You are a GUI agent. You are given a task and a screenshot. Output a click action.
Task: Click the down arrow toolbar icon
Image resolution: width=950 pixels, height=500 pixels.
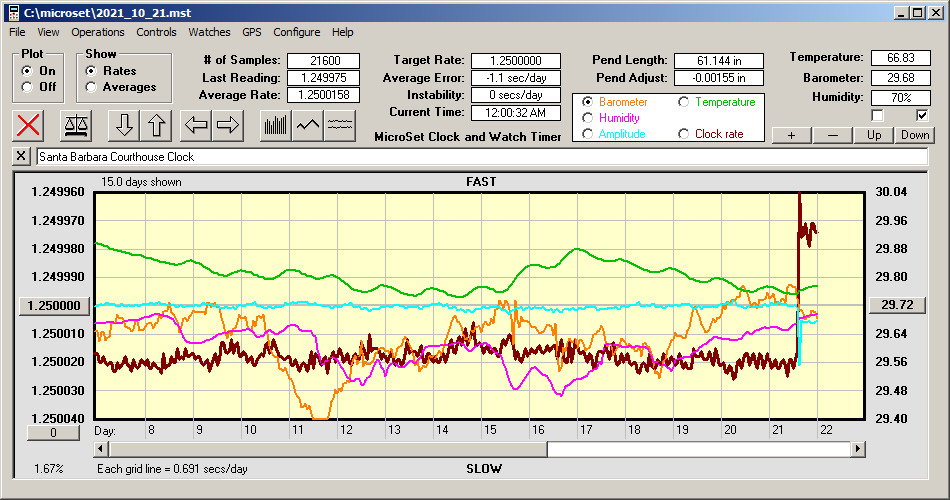(124, 125)
